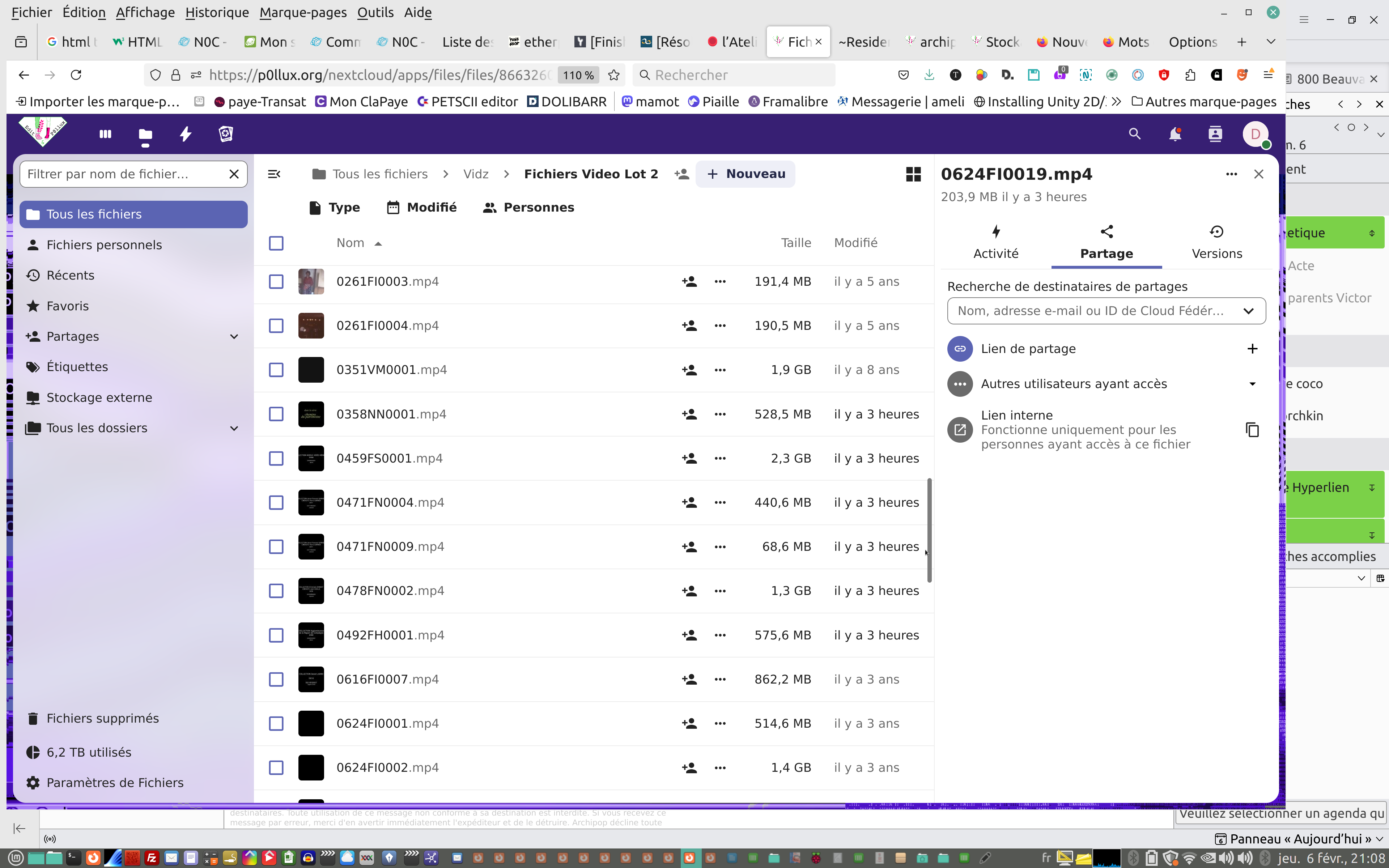Open the Historique menu
The image size is (1389, 868).
point(217,12)
